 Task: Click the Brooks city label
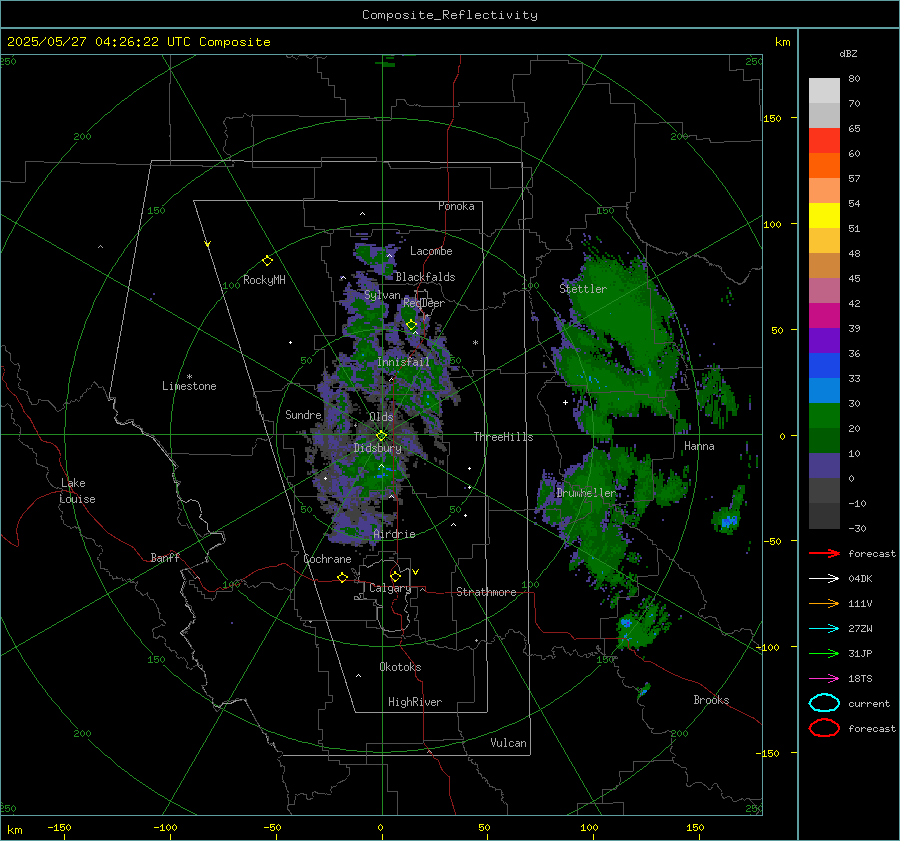tap(711, 700)
